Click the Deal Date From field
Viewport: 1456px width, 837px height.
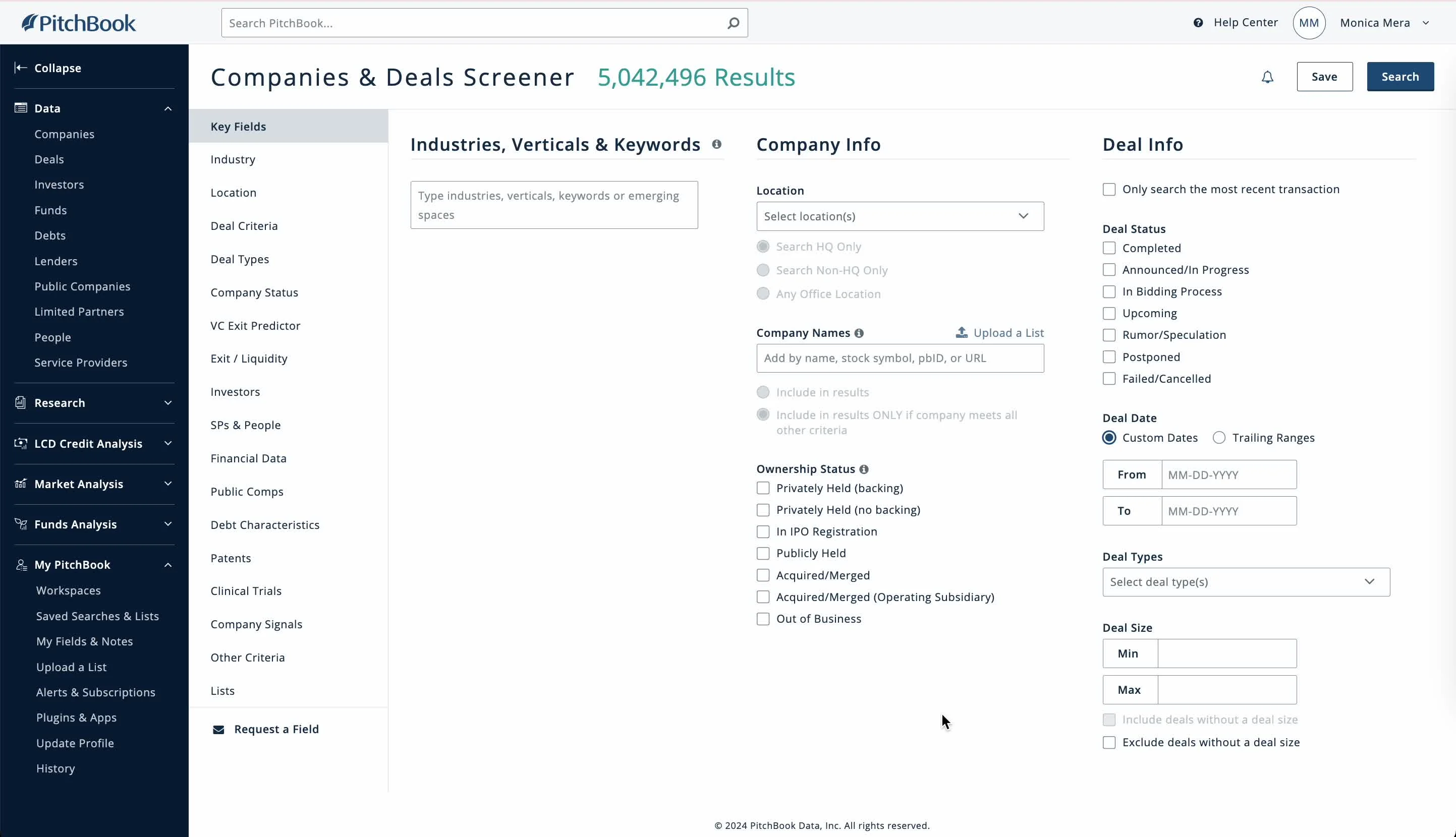pos(1229,475)
